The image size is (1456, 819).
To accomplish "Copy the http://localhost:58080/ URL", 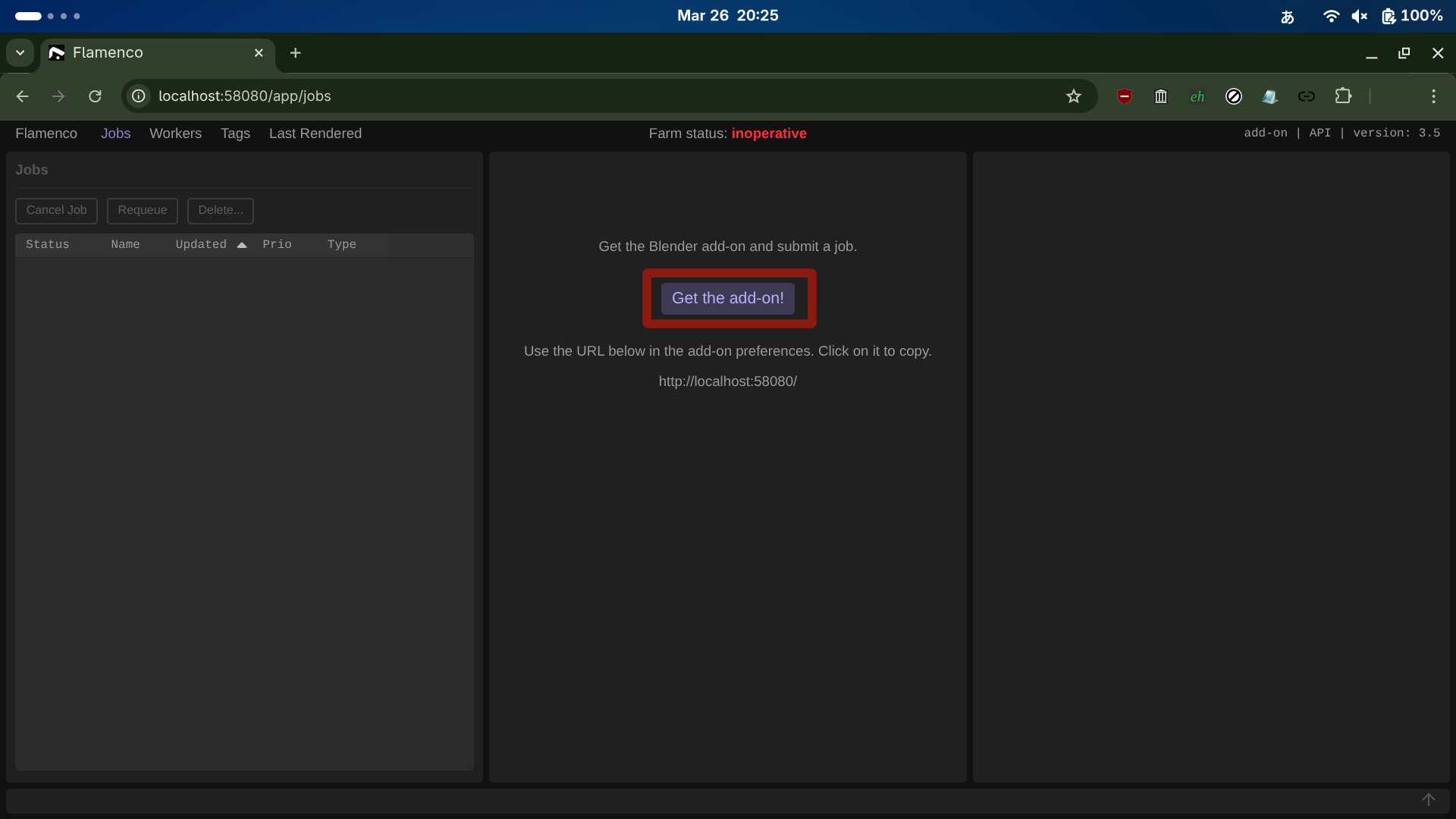I will (x=728, y=381).
